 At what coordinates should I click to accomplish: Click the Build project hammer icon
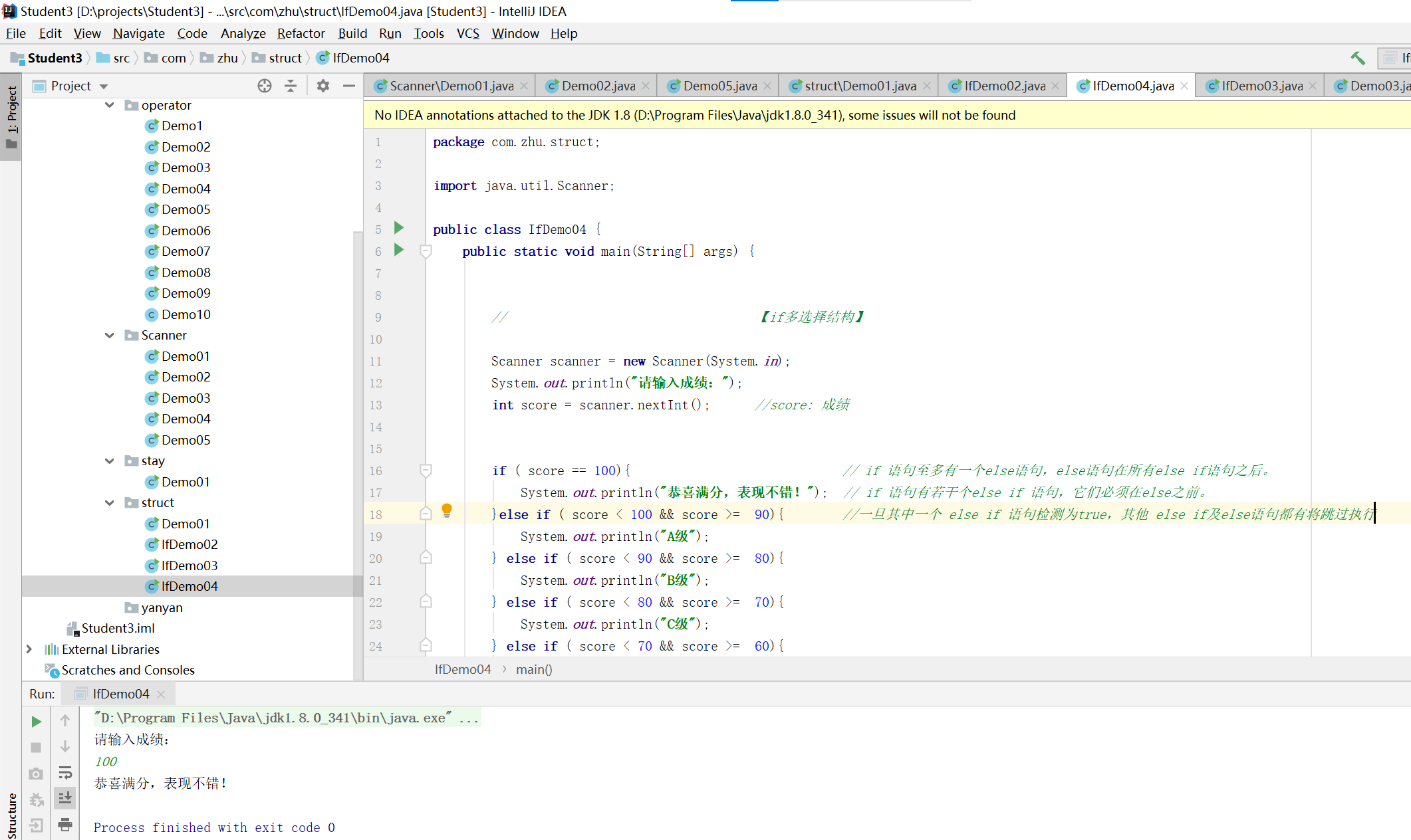(x=1357, y=58)
